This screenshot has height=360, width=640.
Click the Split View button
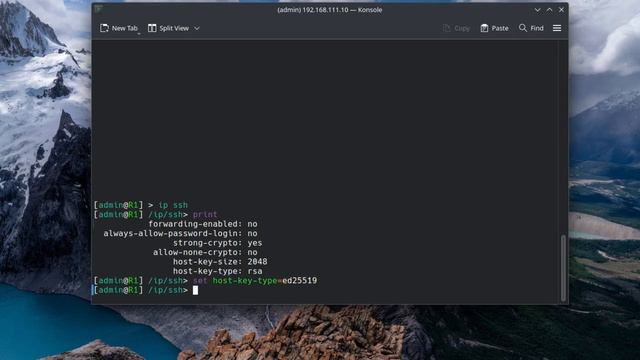click(169, 28)
